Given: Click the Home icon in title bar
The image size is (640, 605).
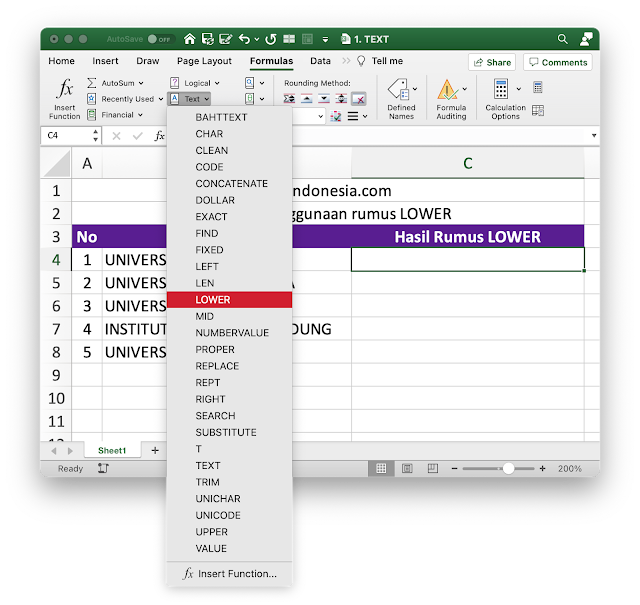Looking at the screenshot, I should tap(189, 39).
